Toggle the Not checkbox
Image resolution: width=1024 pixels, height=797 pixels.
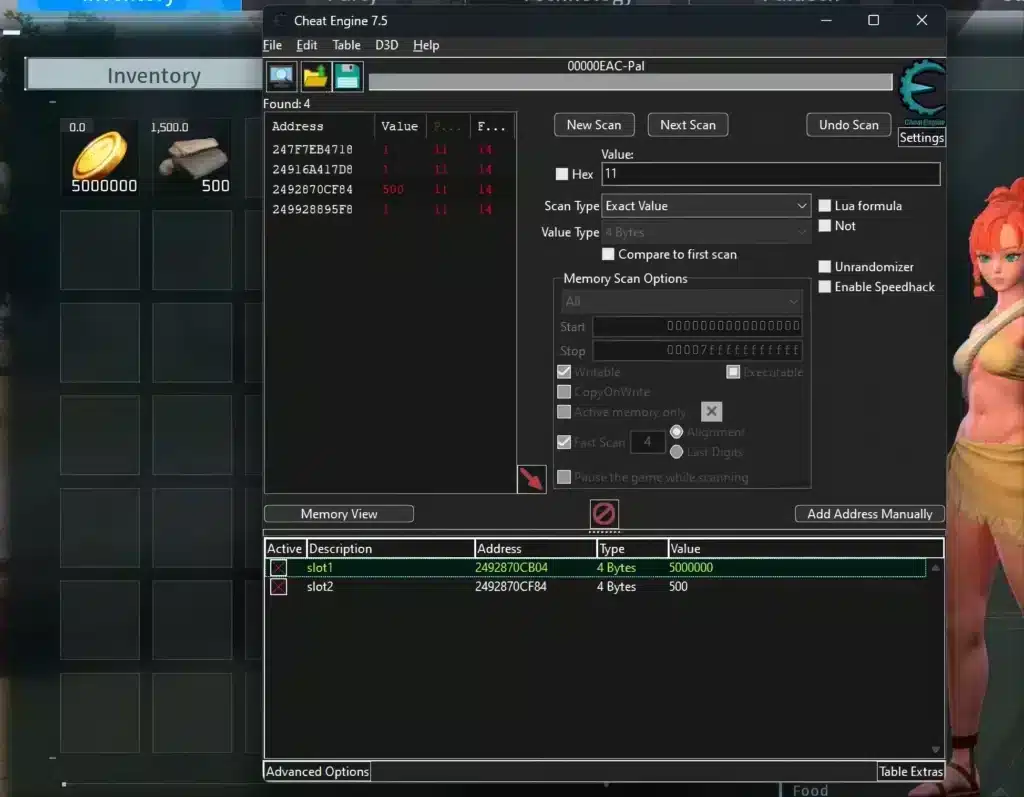click(x=825, y=226)
